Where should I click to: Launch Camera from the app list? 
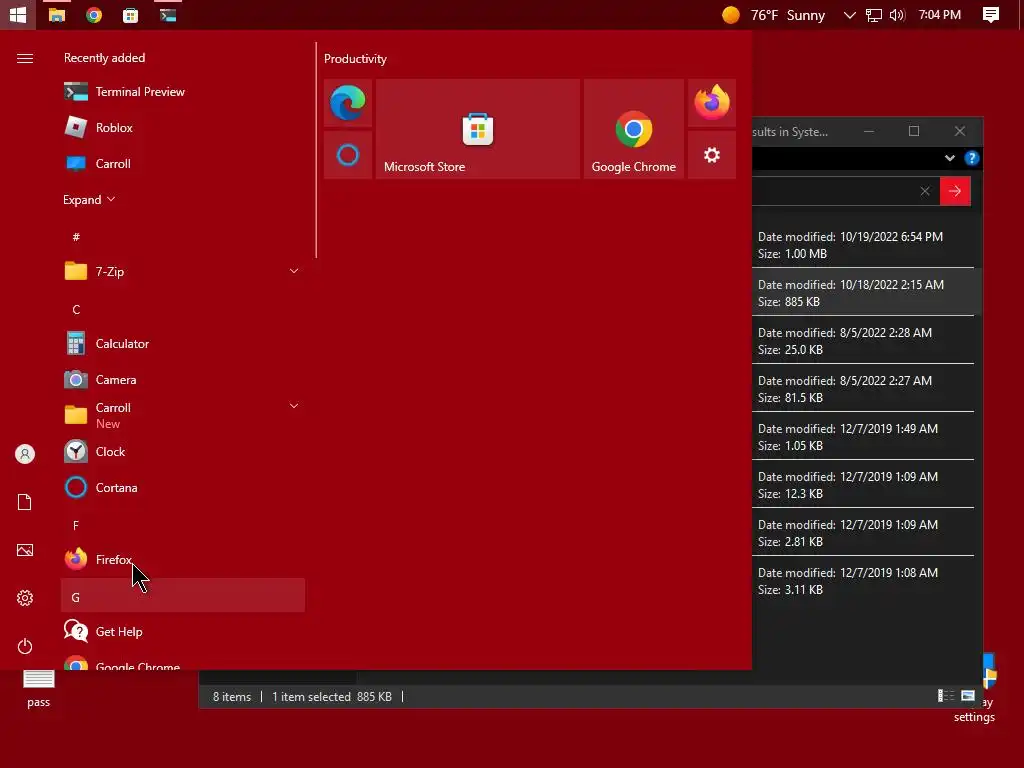click(x=183, y=379)
